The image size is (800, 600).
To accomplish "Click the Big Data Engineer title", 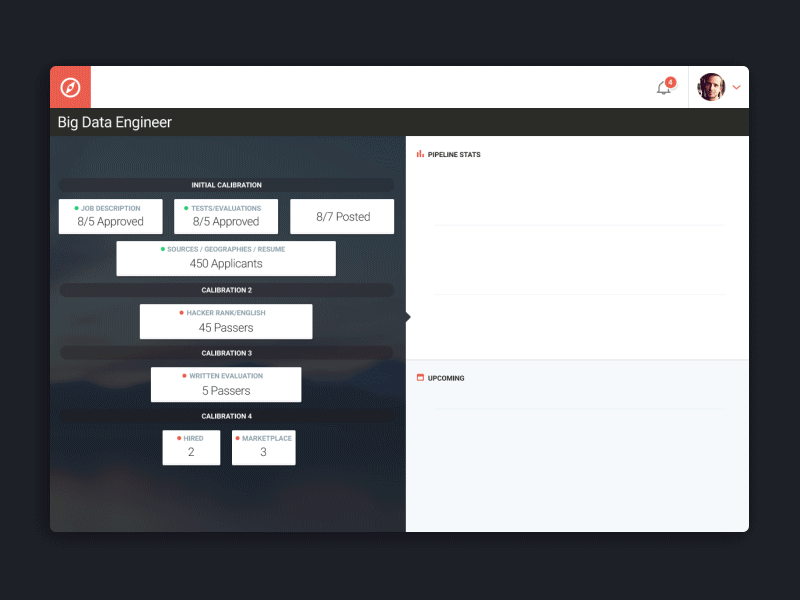I will point(115,122).
